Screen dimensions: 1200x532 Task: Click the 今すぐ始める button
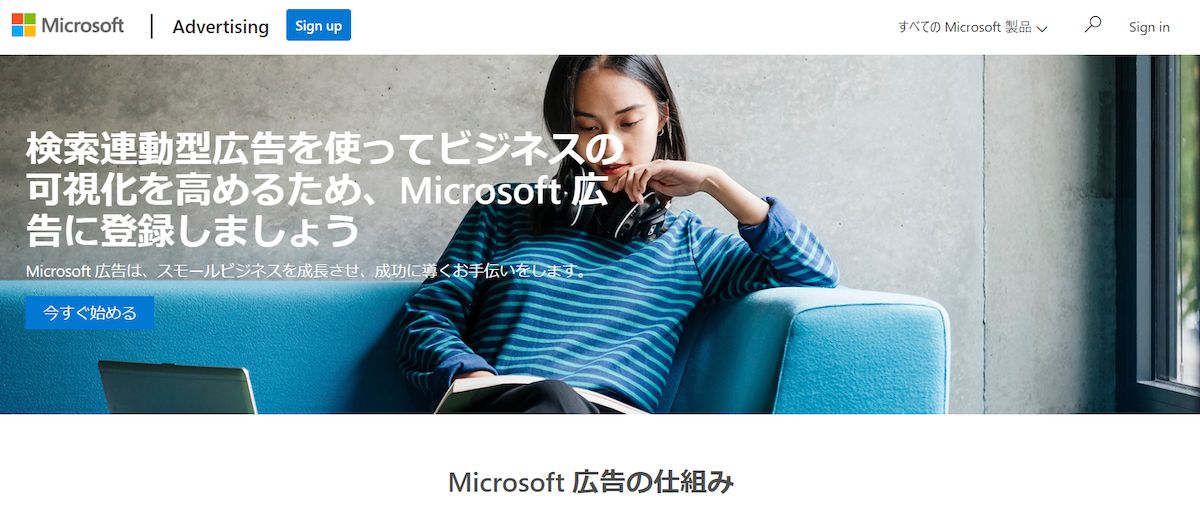pyautogui.click(x=90, y=313)
